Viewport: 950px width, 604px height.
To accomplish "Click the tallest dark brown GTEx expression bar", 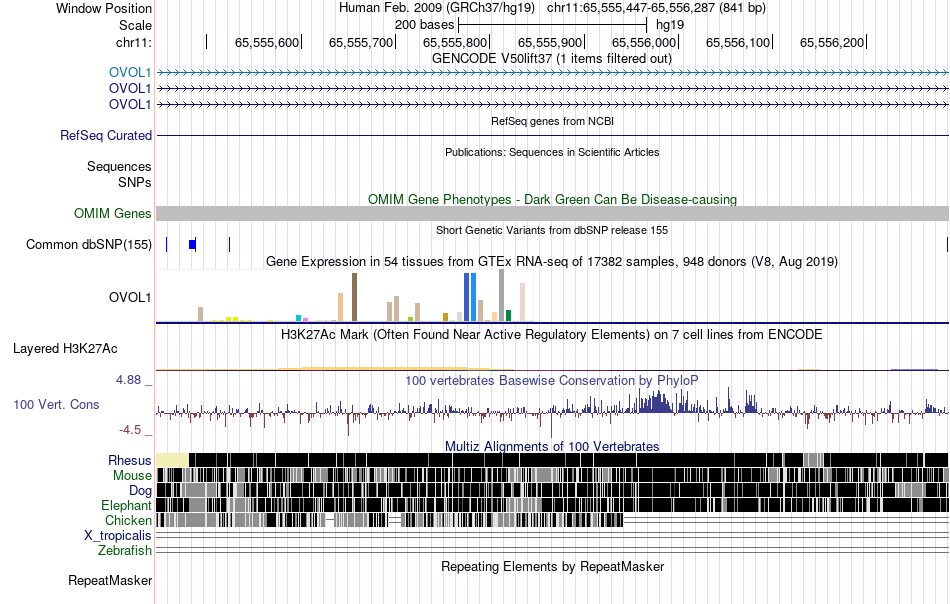I will coord(354,297).
